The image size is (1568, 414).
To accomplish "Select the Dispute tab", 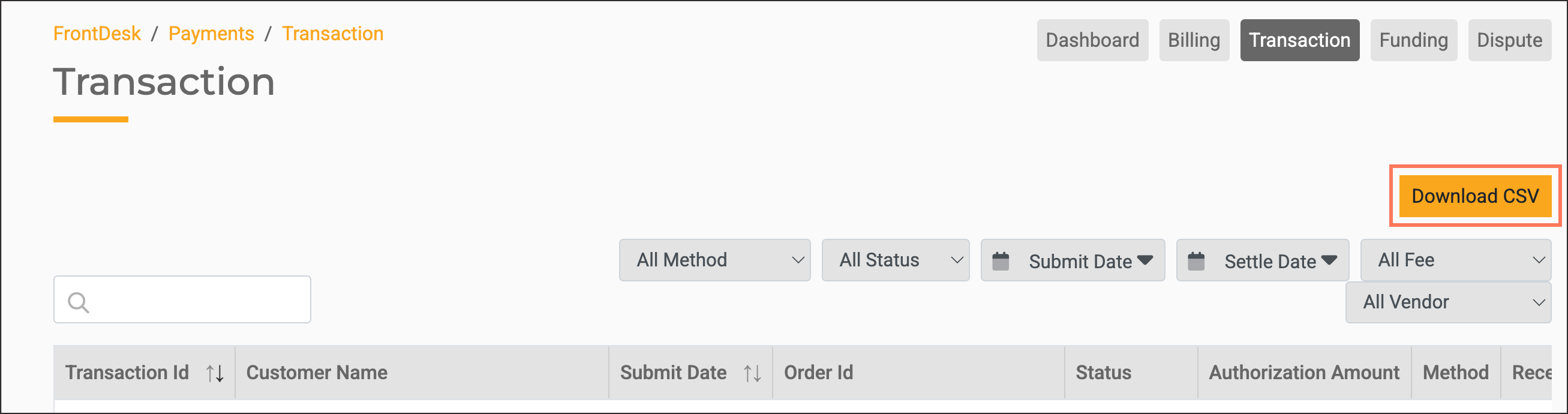I will pos(1509,40).
